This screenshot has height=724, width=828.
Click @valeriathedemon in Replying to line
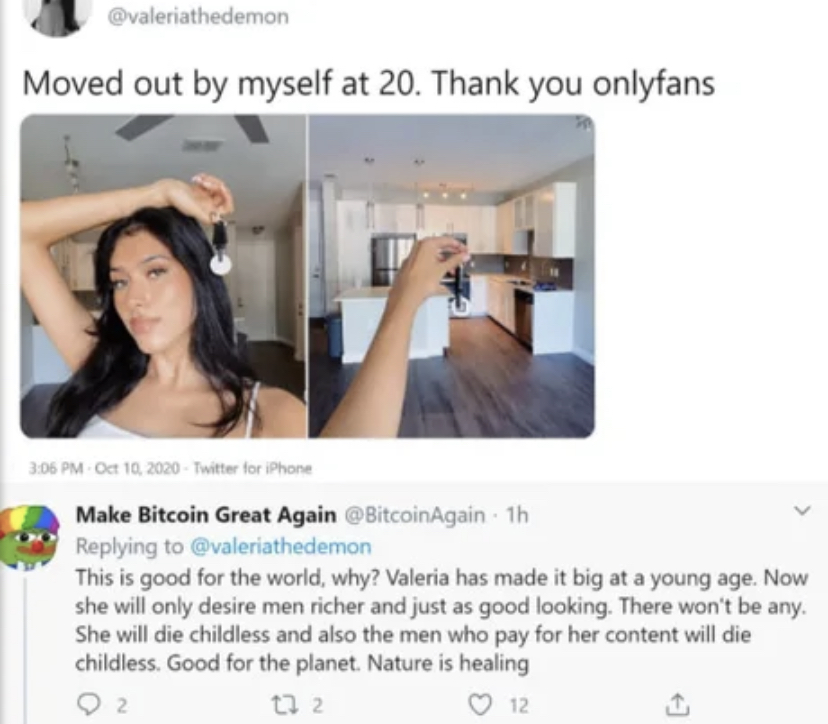[280, 546]
